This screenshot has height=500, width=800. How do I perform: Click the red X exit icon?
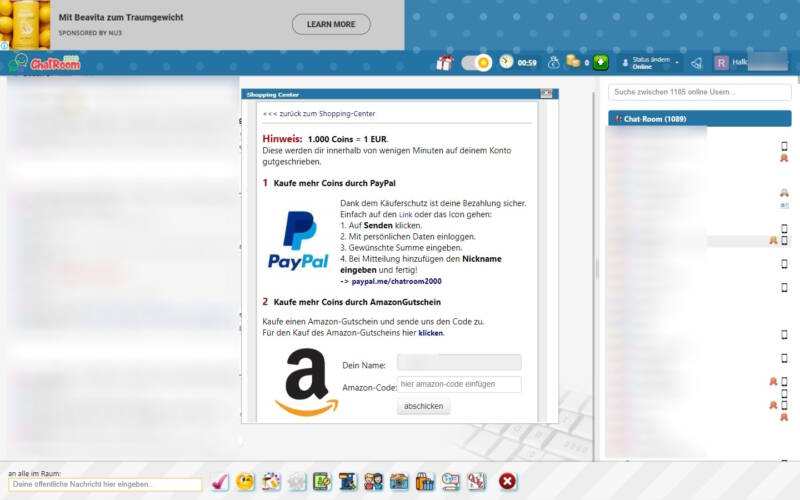508,481
